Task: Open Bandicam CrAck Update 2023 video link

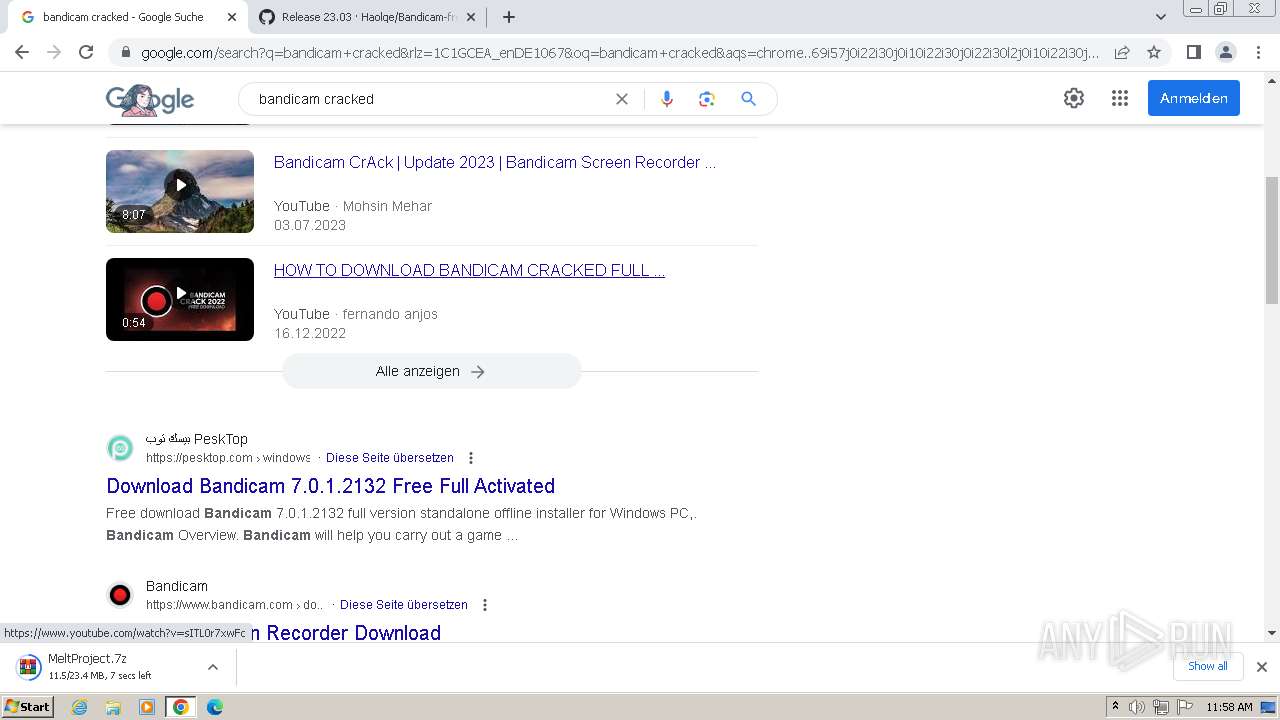Action: (x=495, y=162)
